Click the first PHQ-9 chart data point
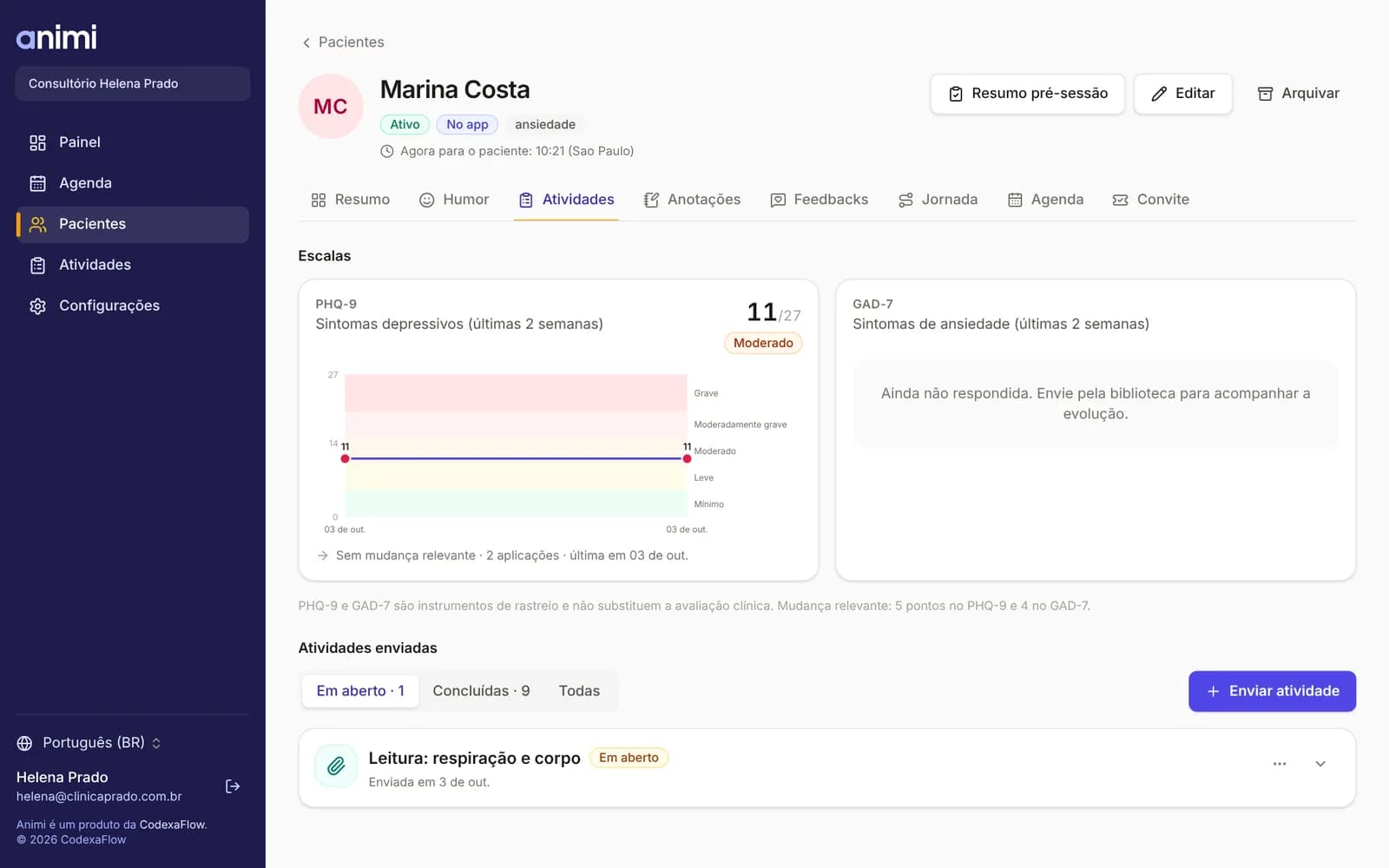 click(346, 458)
